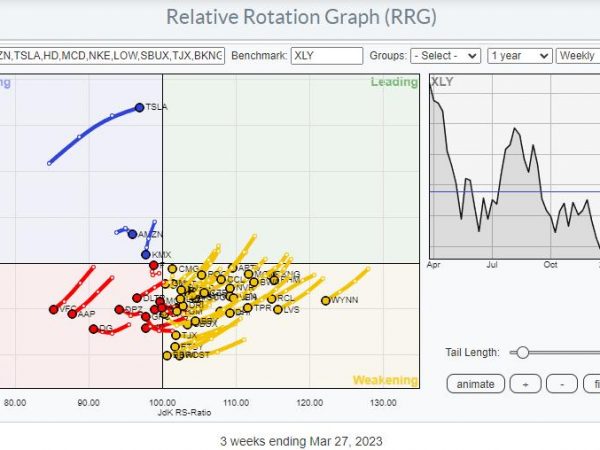Image resolution: width=600 pixels, height=450 pixels.
Task: Click the Relative Rotation Graph (RRG) title
Action: [x=301, y=17]
